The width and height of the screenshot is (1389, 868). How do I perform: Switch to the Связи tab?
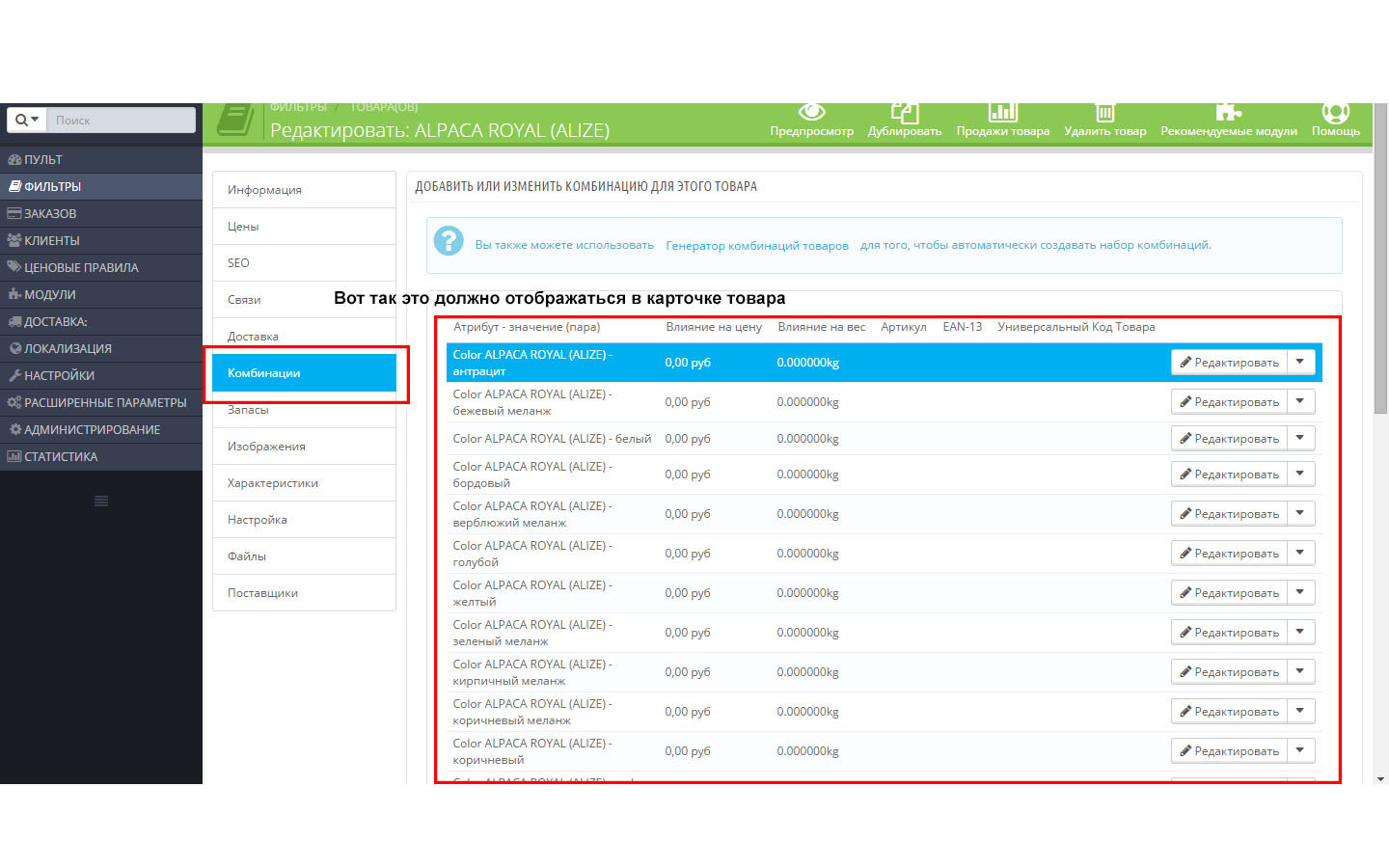tap(304, 300)
